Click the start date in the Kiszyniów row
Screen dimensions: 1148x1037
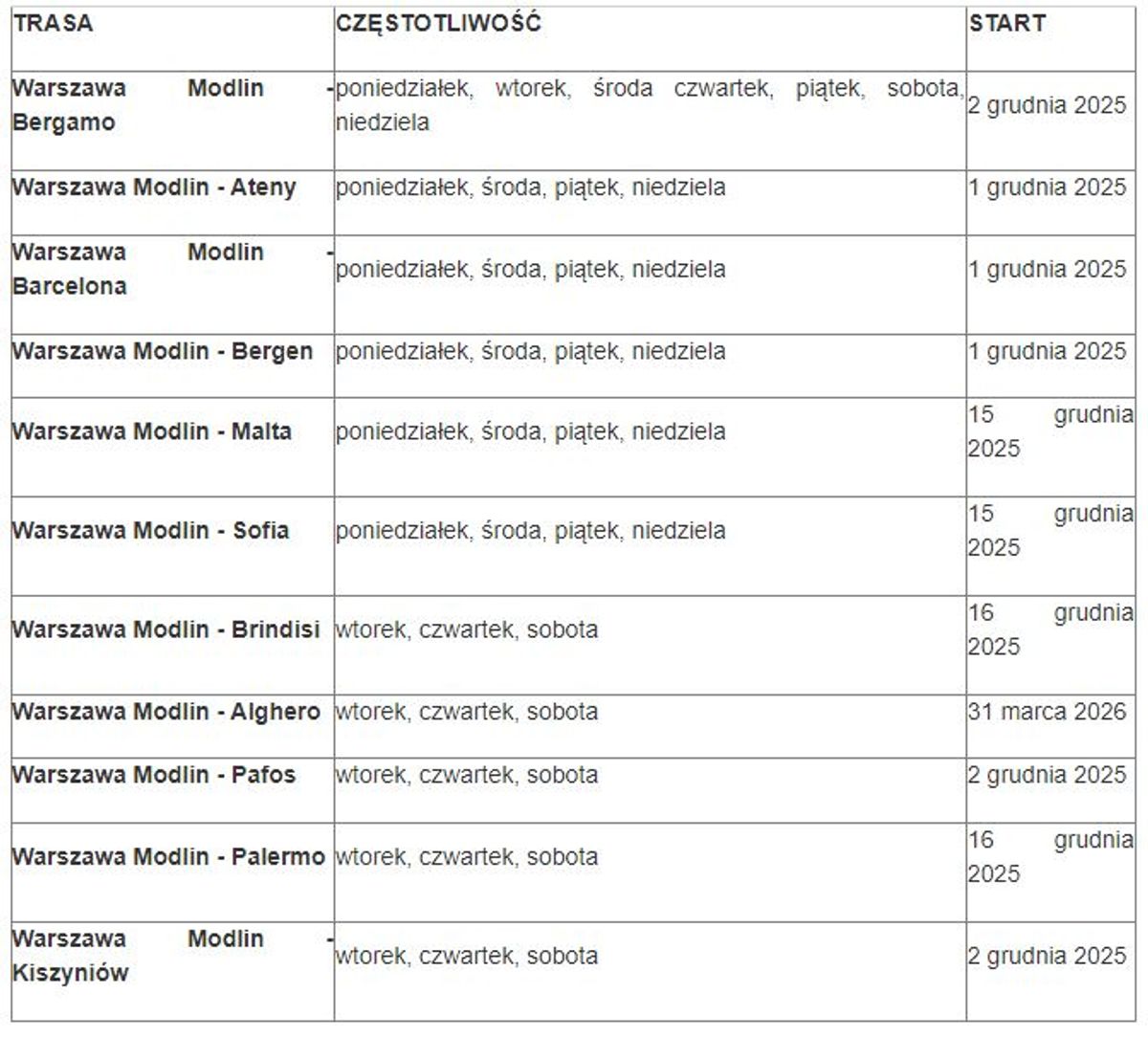click(x=1047, y=957)
